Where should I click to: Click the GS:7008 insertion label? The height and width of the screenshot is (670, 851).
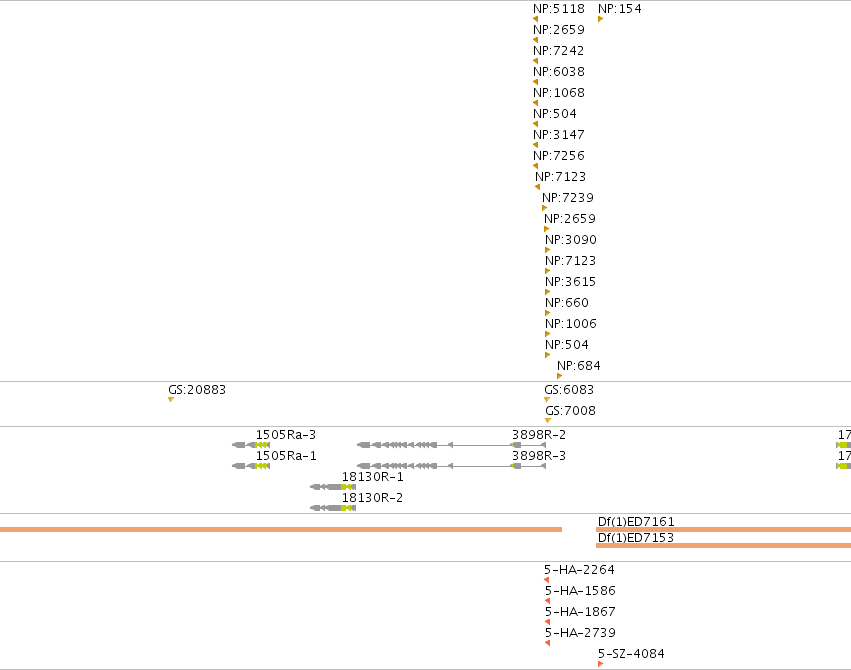tap(570, 411)
